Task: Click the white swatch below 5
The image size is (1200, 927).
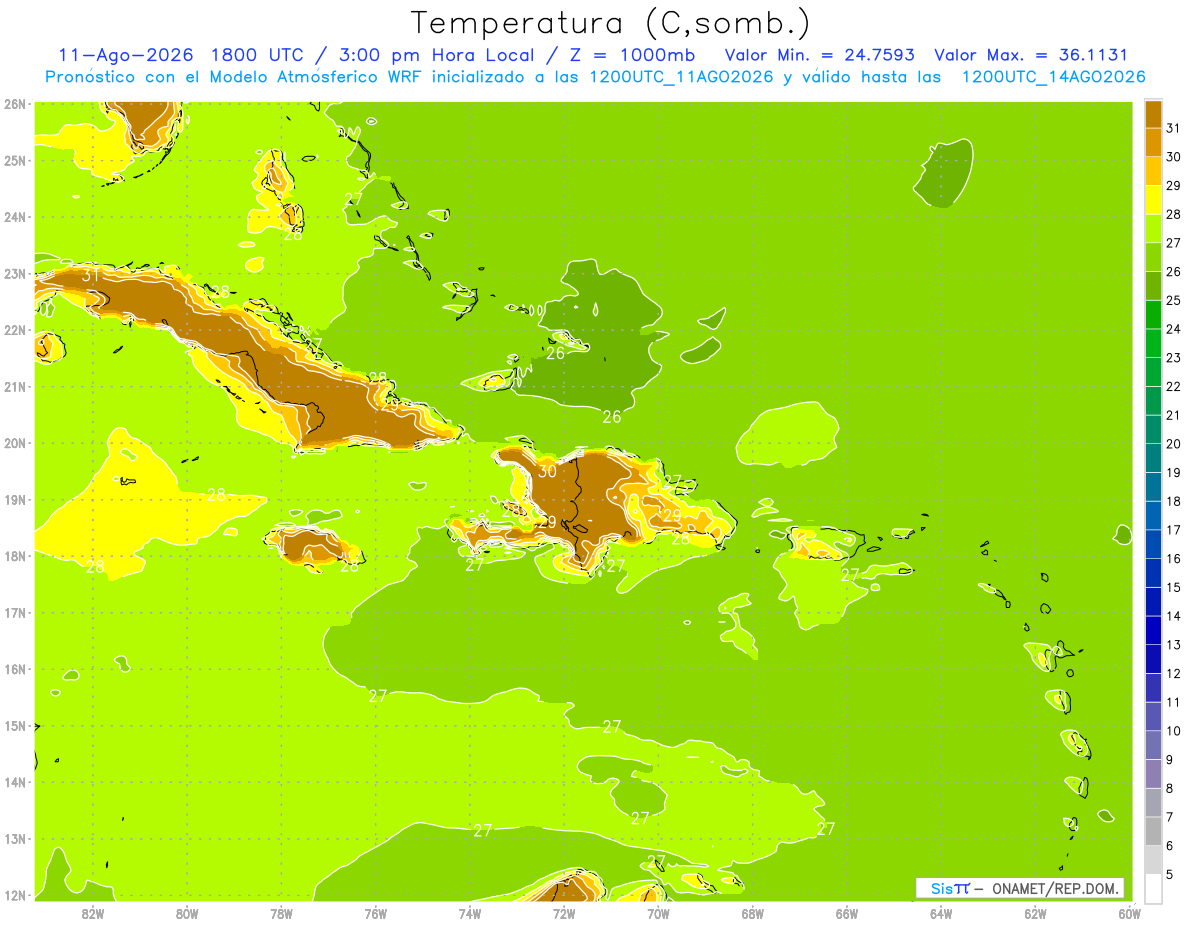Action: click(x=1153, y=888)
